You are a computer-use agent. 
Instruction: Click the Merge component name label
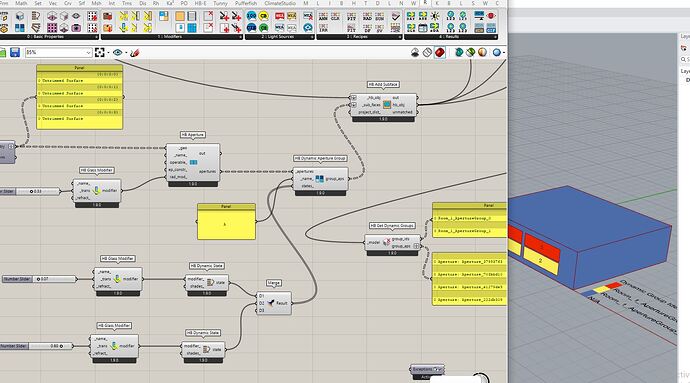274,283
